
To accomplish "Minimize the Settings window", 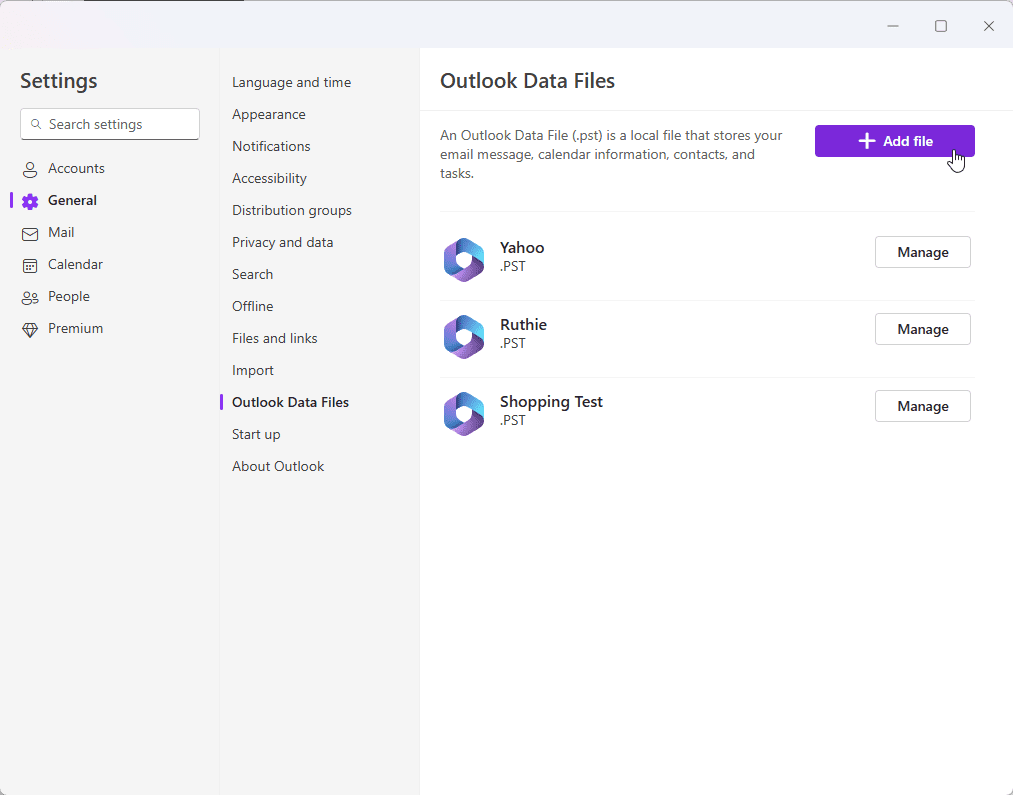I will pos(893,26).
